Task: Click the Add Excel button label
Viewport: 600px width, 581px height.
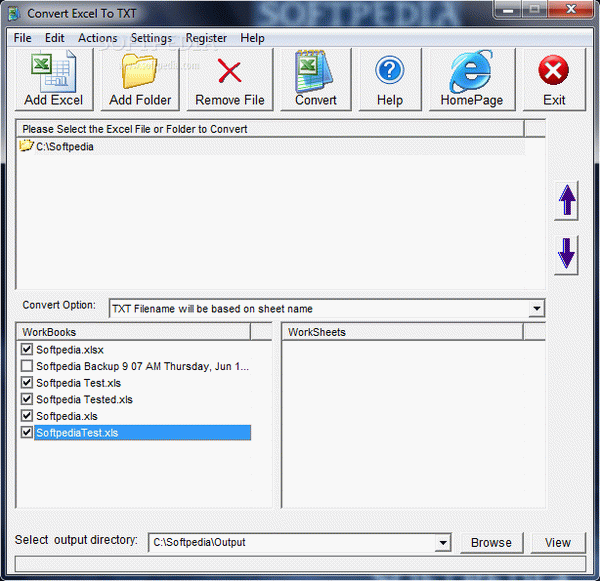Action: click(54, 100)
